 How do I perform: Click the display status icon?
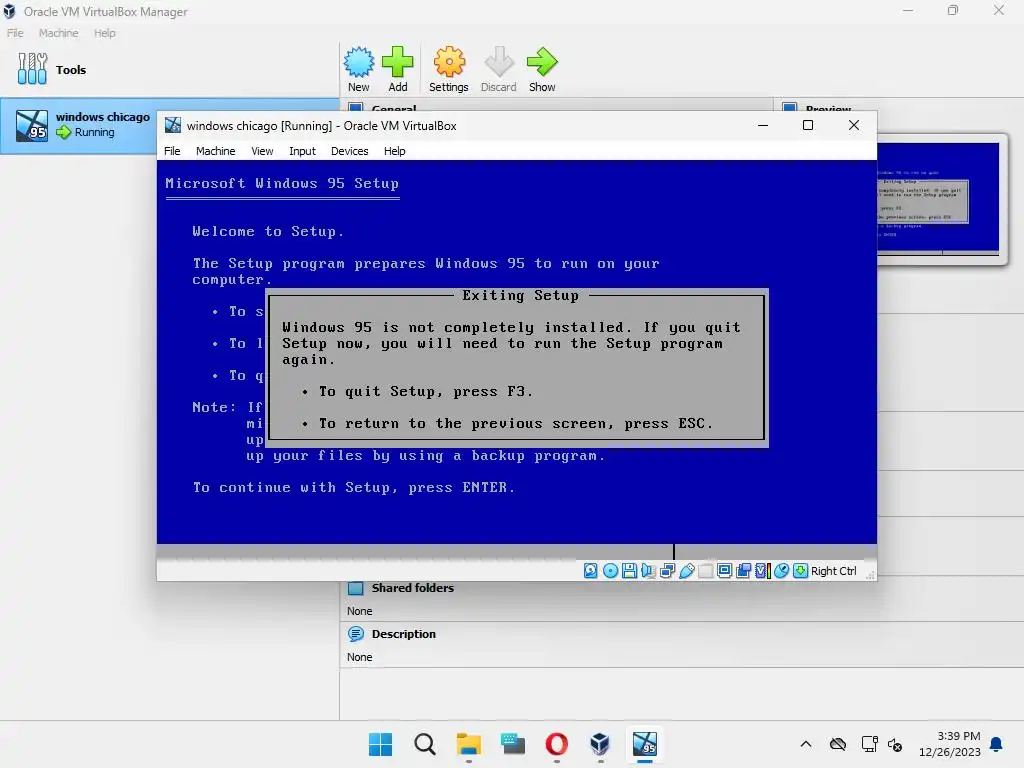tap(724, 571)
